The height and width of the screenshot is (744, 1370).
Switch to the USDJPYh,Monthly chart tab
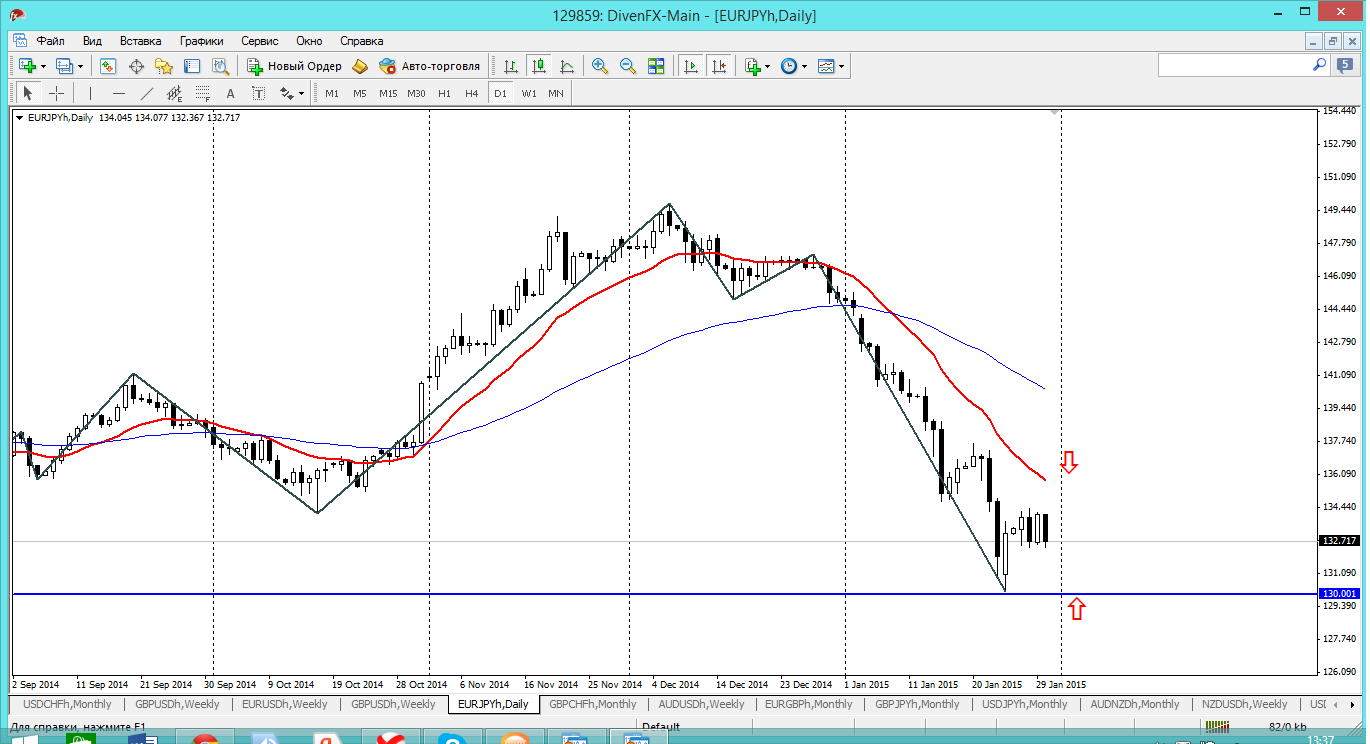point(1025,704)
